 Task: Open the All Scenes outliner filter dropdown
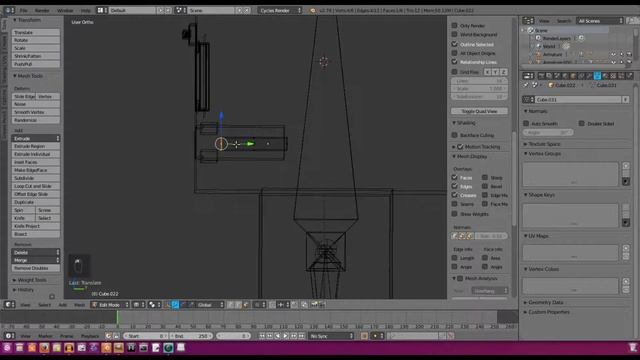[600, 20]
